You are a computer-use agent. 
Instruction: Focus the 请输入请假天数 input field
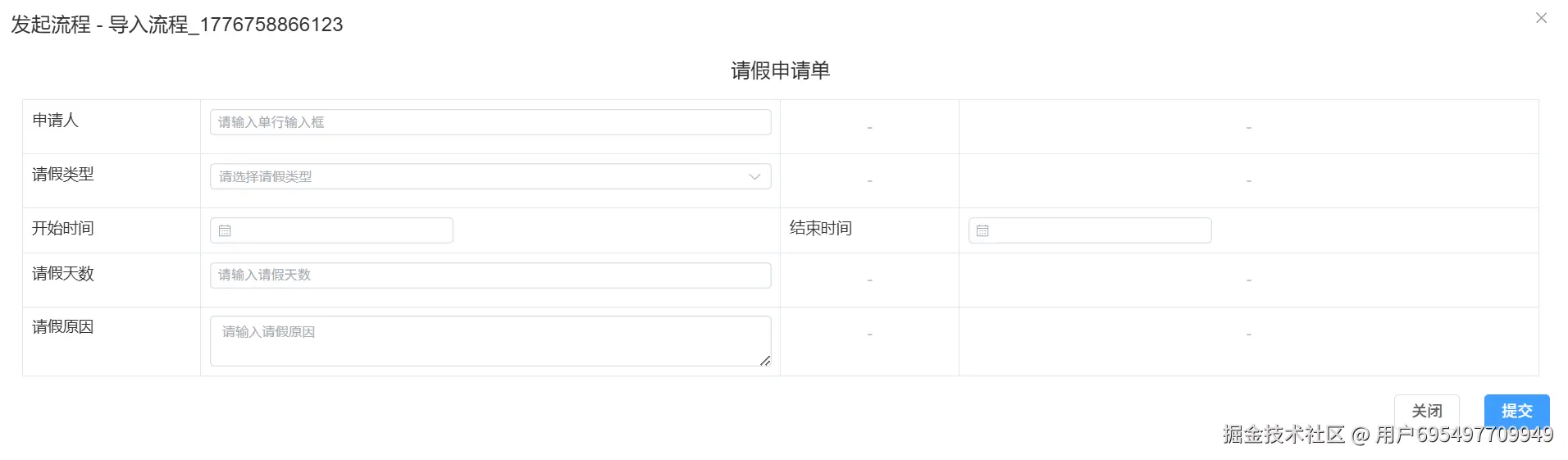point(490,276)
